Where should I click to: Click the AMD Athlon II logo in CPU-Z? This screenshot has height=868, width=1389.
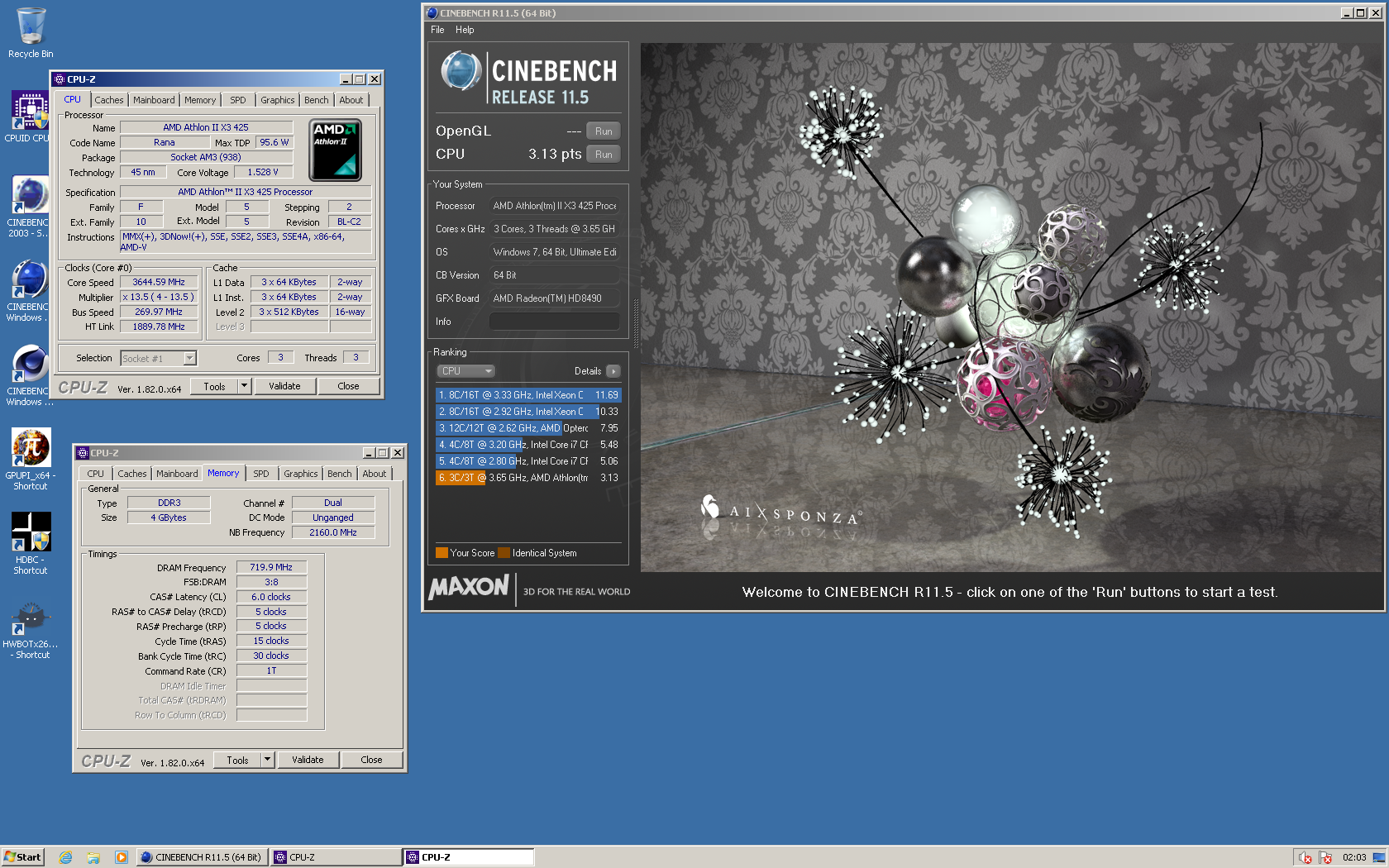tap(335, 150)
